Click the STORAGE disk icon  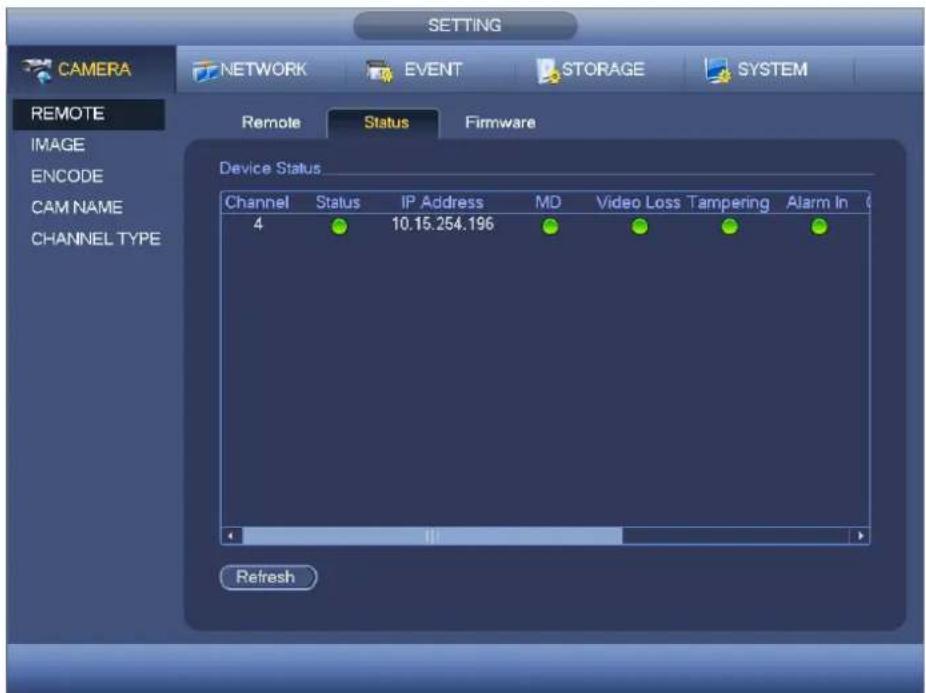pos(547,71)
